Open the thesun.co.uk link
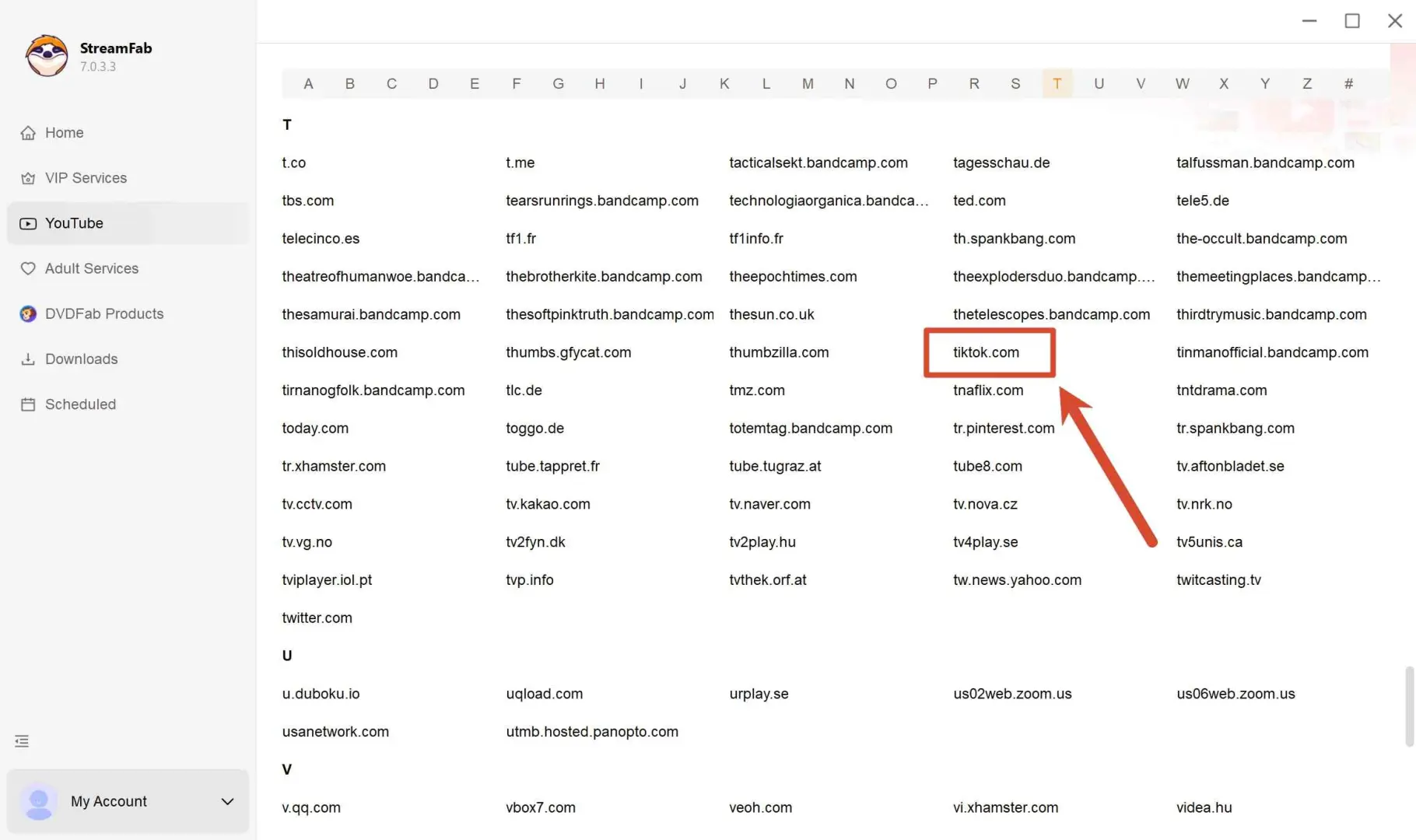The image size is (1416, 840). pyautogui.click(x=771, y=314)
